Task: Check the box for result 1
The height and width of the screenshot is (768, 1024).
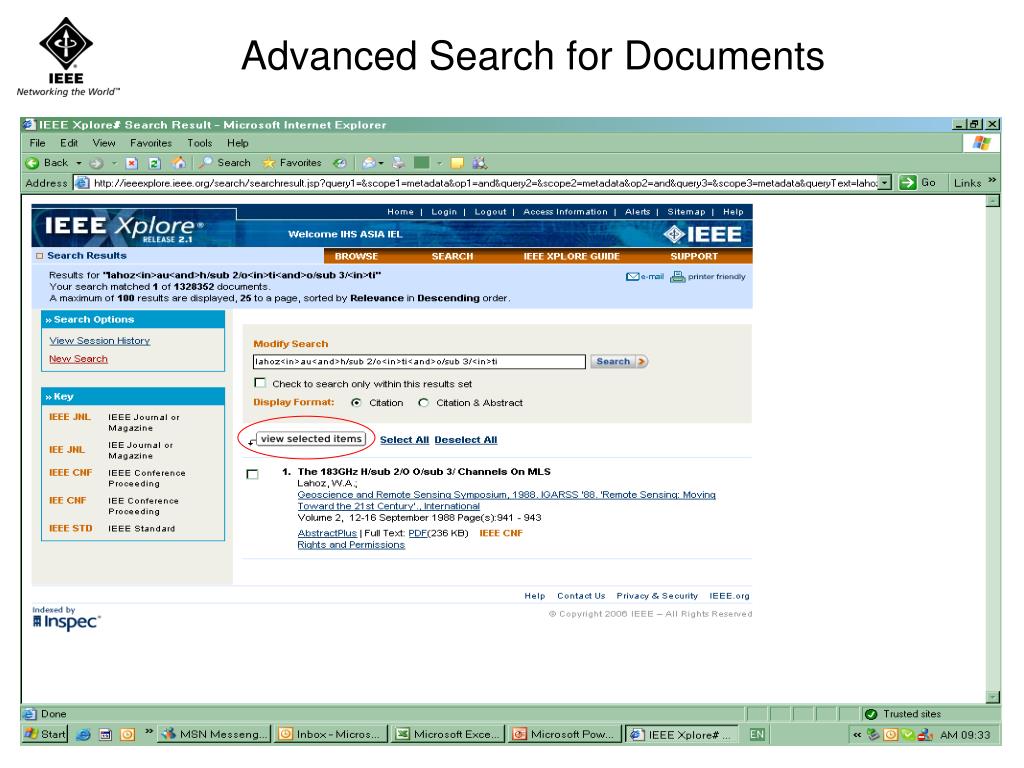Action: pos(253,474)
